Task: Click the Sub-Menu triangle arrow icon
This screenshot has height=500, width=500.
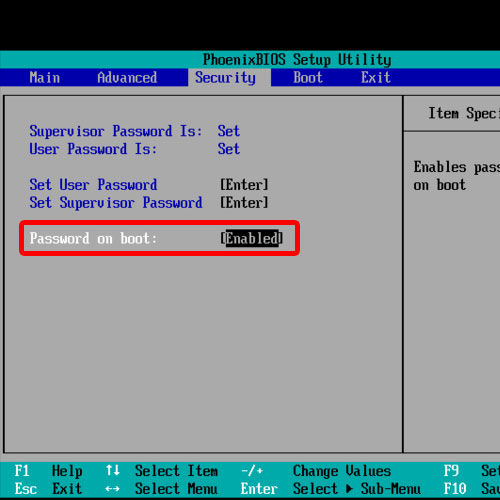Action: point(349,489)
